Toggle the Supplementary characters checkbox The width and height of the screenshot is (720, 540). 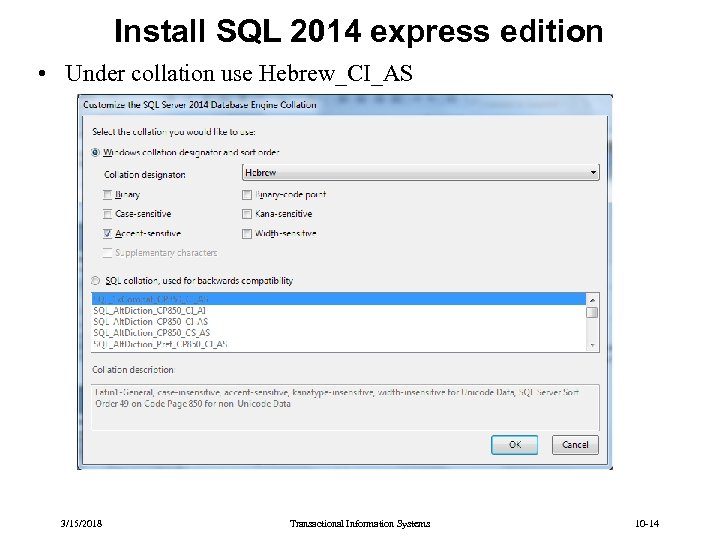point(107,253)
